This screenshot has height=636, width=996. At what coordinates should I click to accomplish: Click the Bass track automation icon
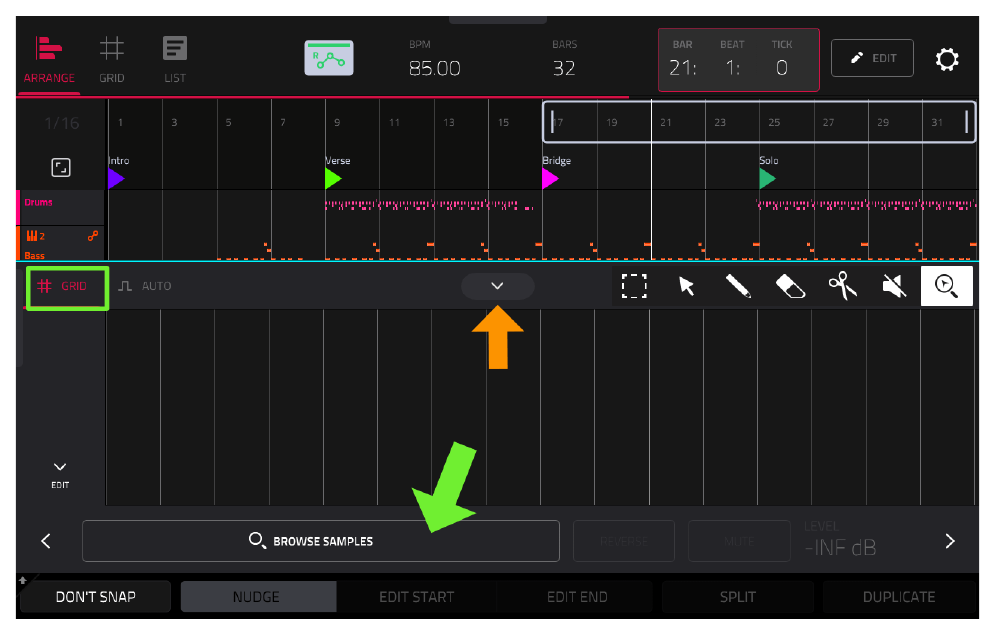(93, 236)
